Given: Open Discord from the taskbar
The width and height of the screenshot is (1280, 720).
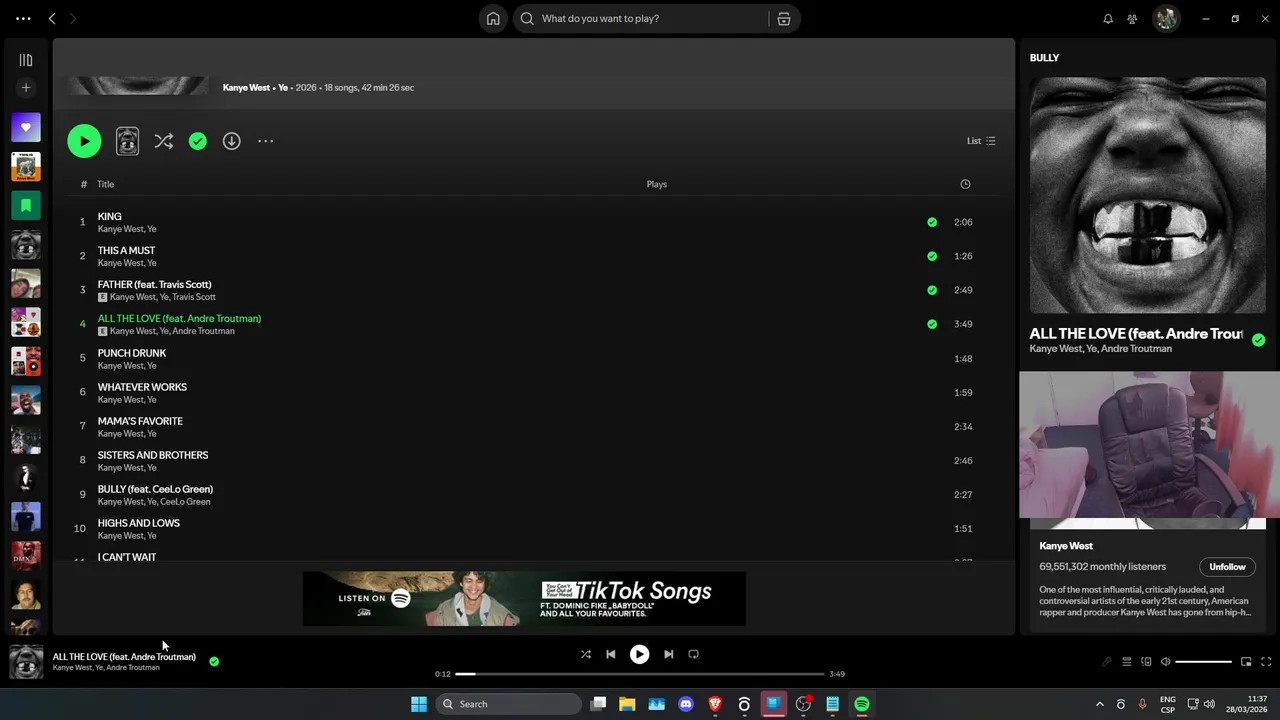Looking at the screenshot, I should pyautogui.click(x=686, y=704).
